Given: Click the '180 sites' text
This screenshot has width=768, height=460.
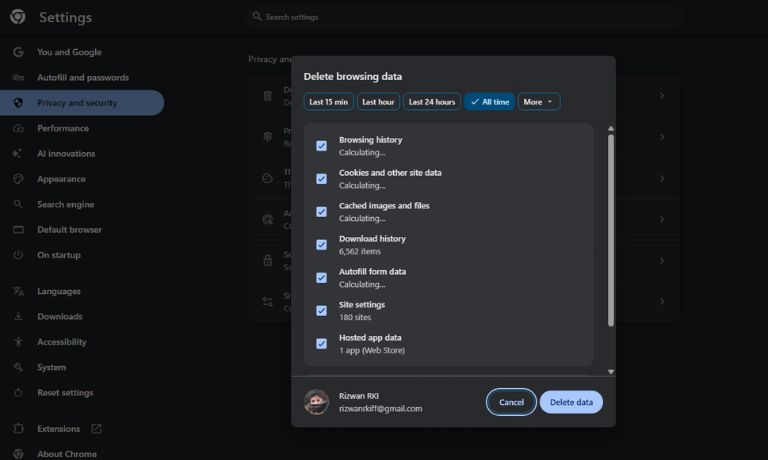Looking at the screenshot, I should pos(355,317).
